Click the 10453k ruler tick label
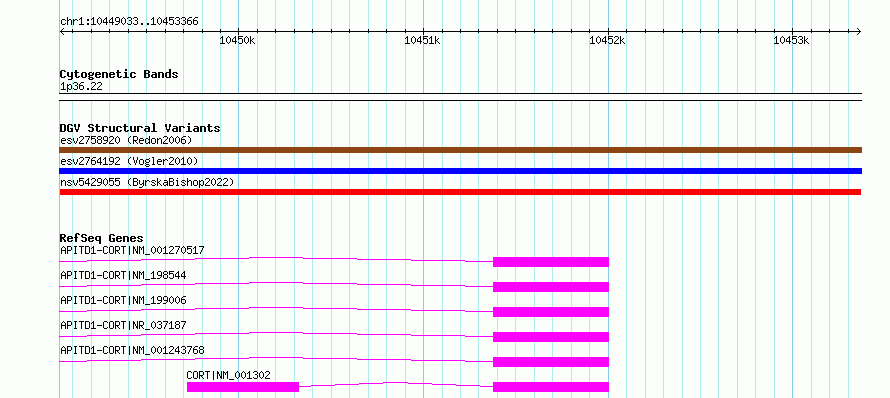This screenshot has width=890, height=398. pyautogui.click(x=792, y=40)
